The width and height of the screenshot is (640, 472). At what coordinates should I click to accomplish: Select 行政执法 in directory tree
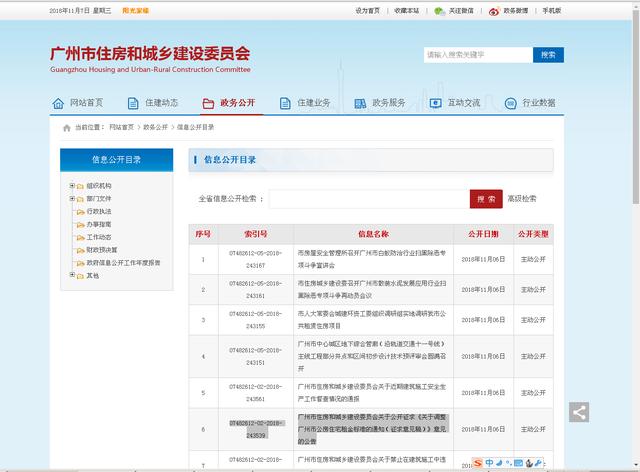(99, 212)
